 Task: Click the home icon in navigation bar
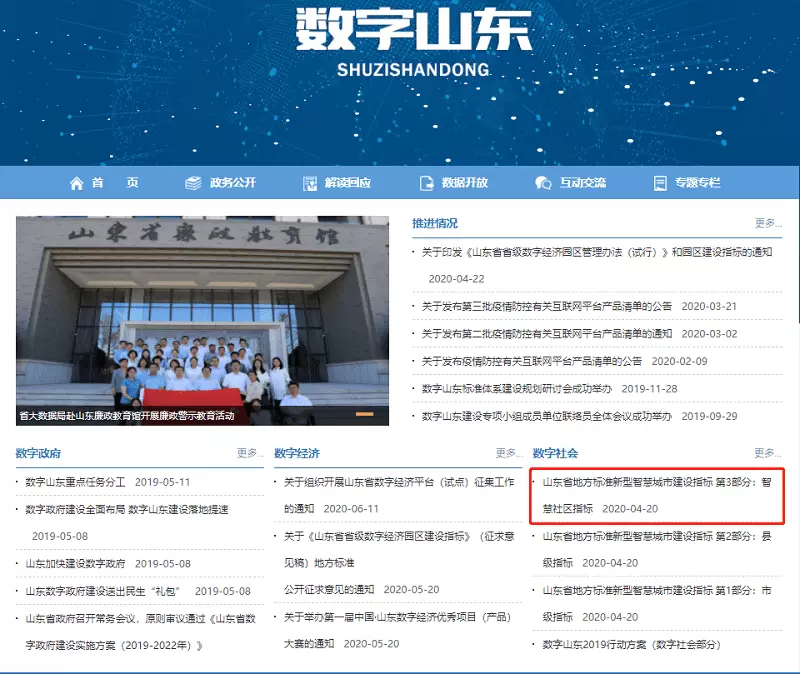[77, 183]
